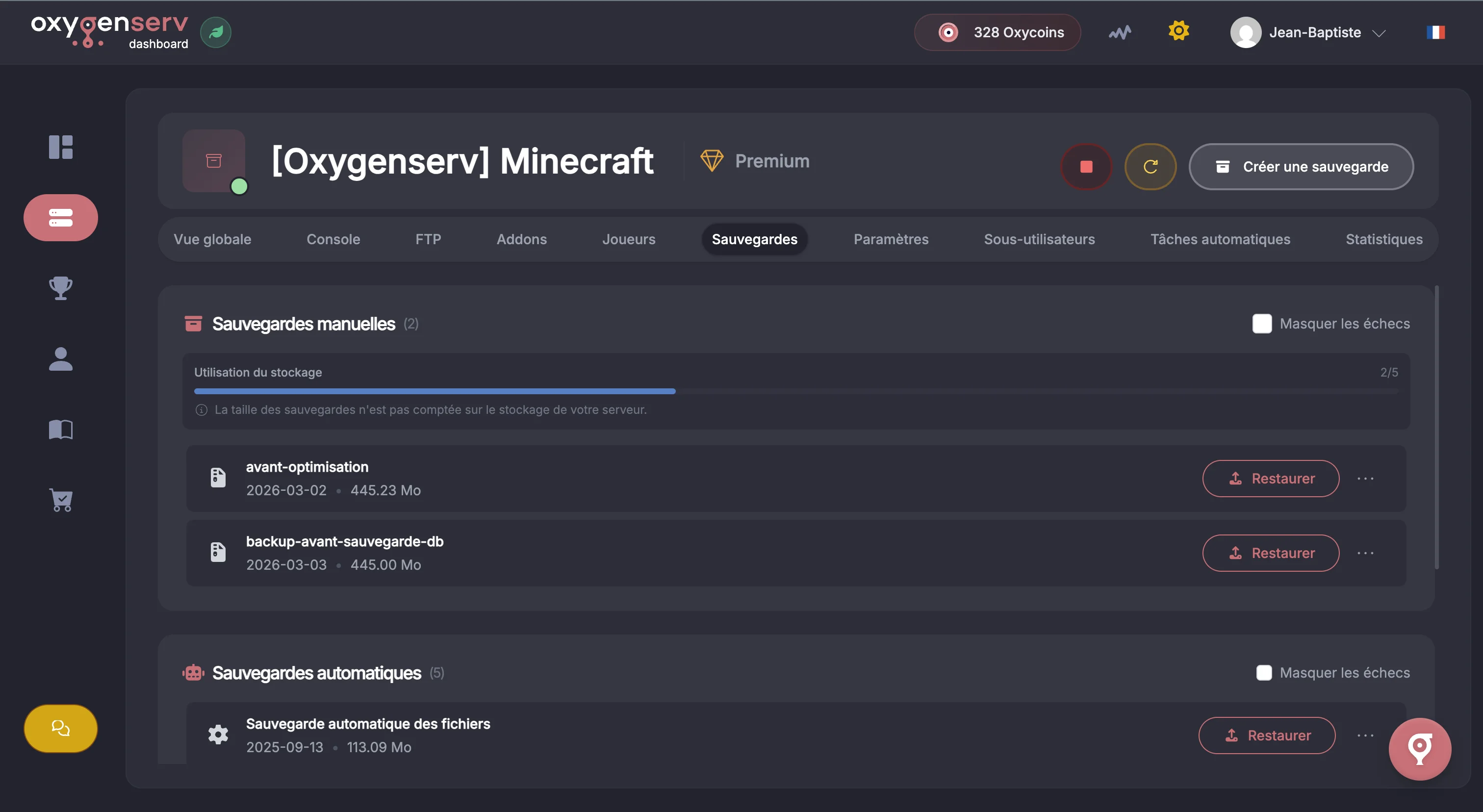Viewport: 1483px width, 812px height.
Task: Open the shopping cart icon in sidebar
Action: pyautogui.click(x=60, y=500)
